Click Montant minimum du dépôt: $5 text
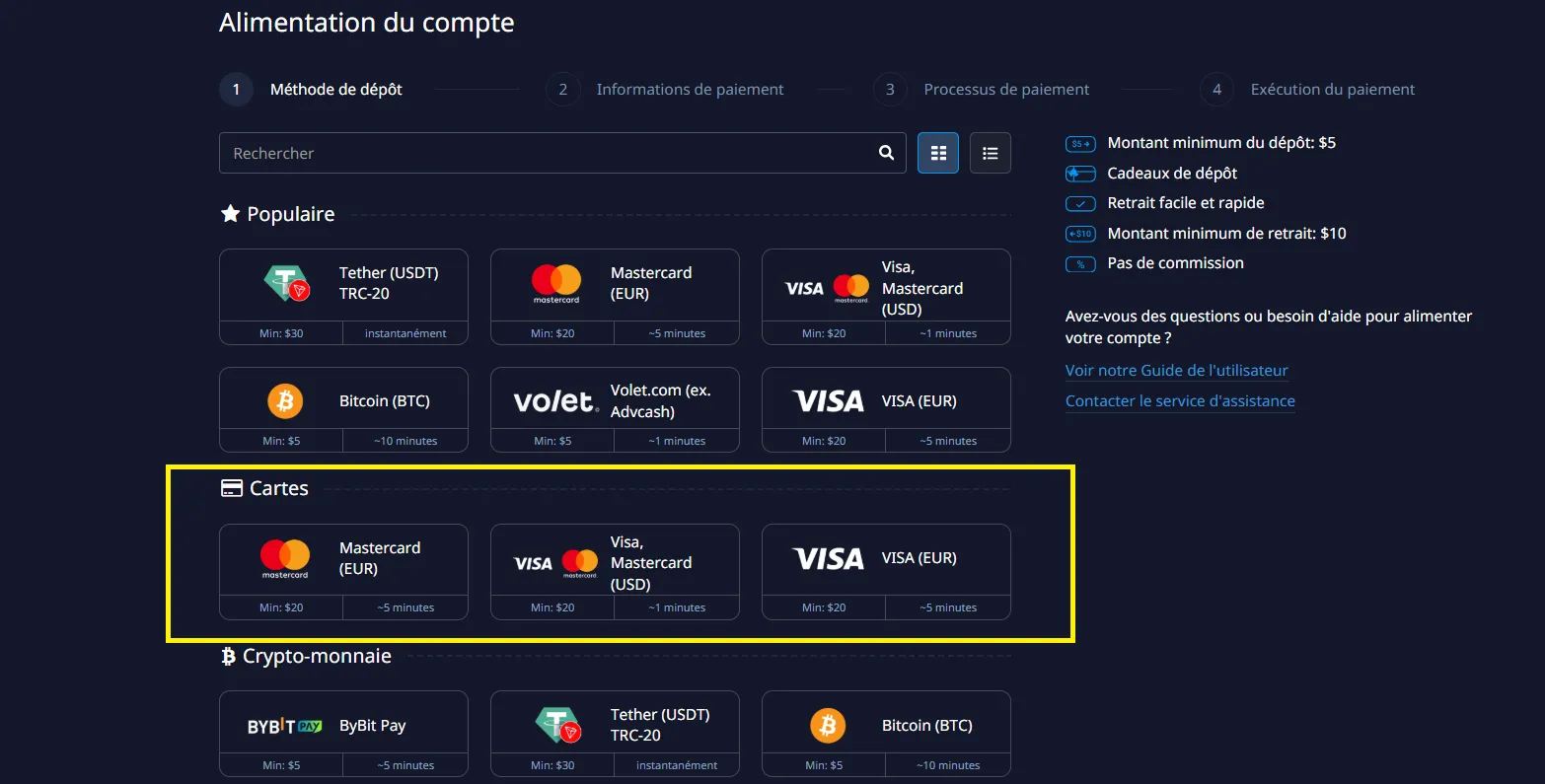The height and width of the screenshot is (784, 1545). coord(1221,143)
